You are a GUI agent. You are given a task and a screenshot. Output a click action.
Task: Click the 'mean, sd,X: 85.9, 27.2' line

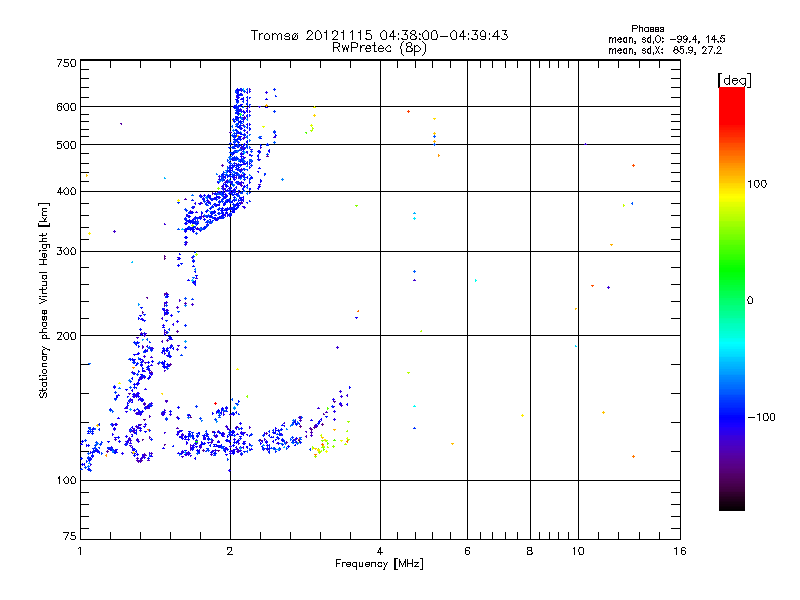(x=665, y=51)
